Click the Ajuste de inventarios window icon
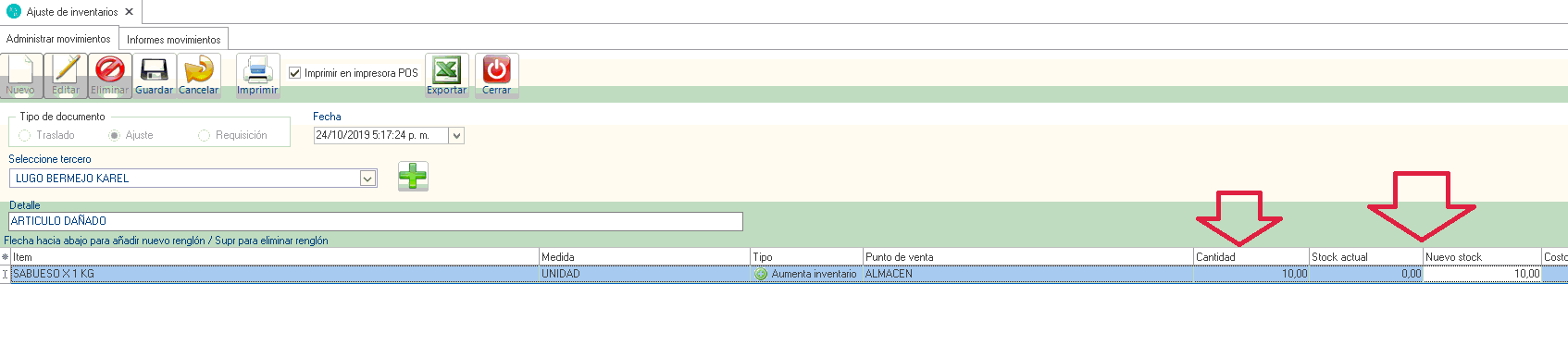 click(14, 11)
